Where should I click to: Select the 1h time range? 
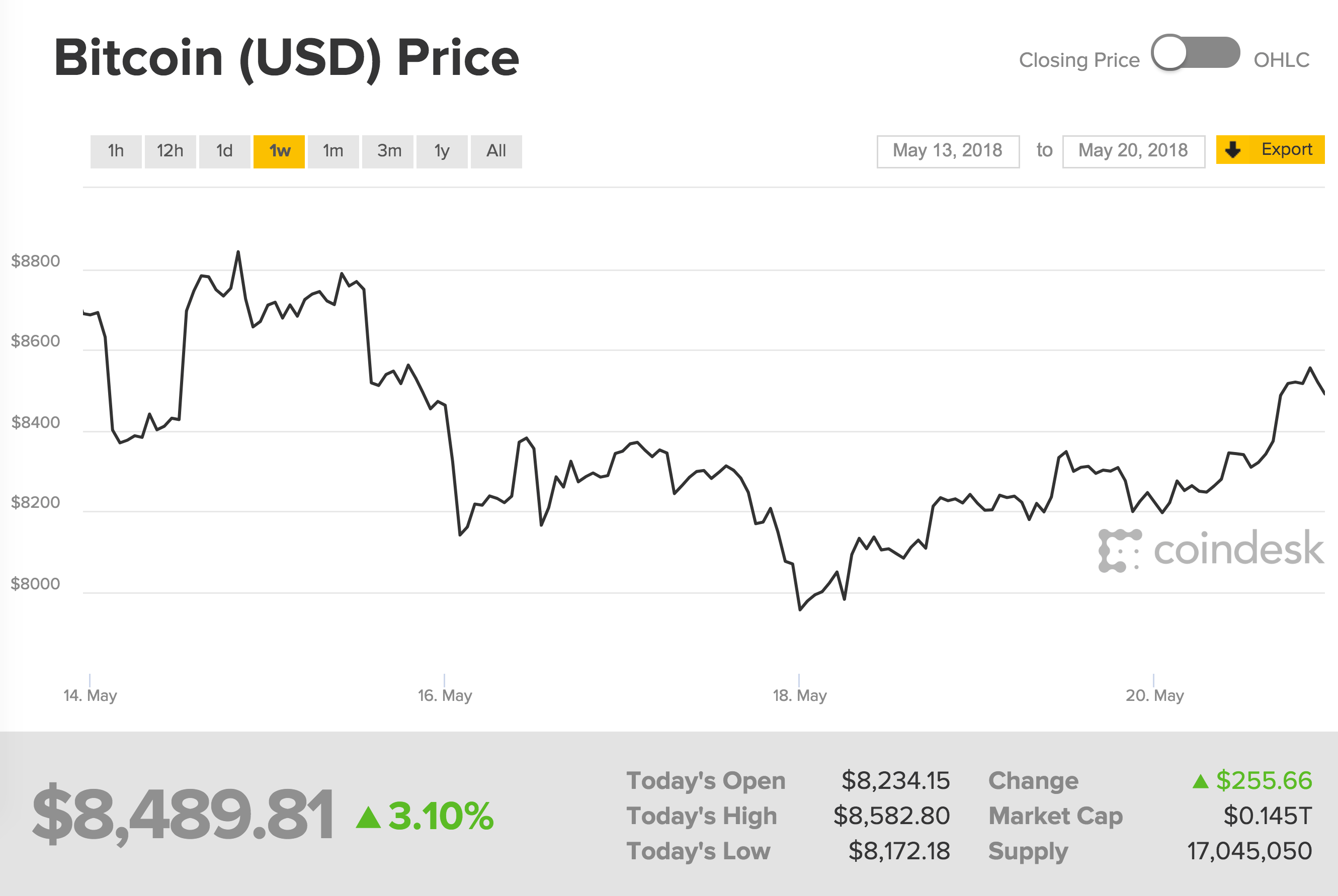point(116,150)
